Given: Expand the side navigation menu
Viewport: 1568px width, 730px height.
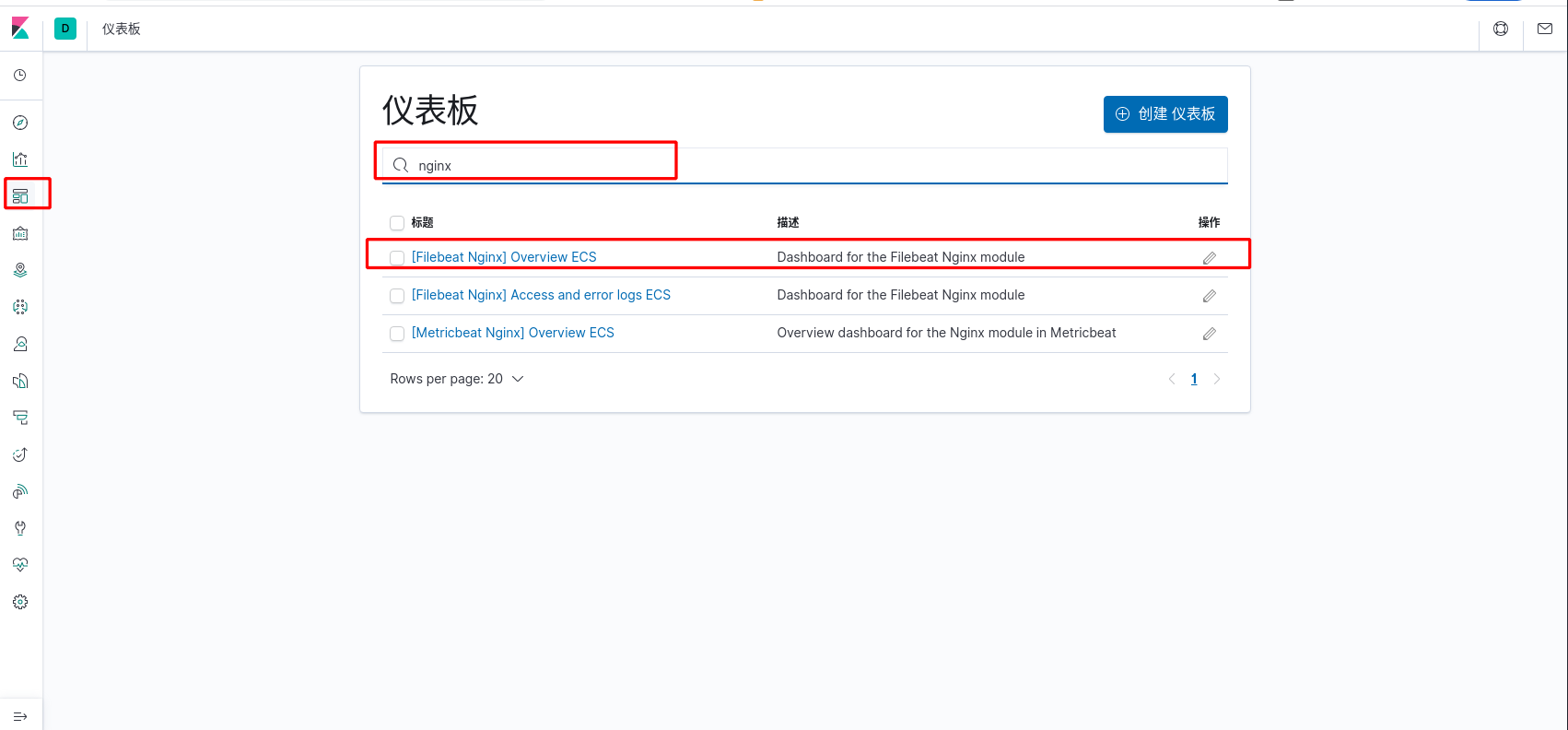Looking at the screenshot, I should (20, 716).
